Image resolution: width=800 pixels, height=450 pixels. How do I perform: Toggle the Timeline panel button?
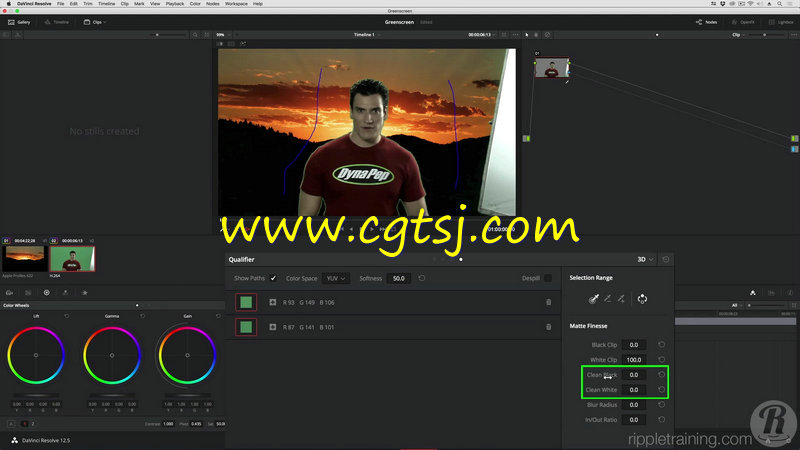[x=57, y=22]
